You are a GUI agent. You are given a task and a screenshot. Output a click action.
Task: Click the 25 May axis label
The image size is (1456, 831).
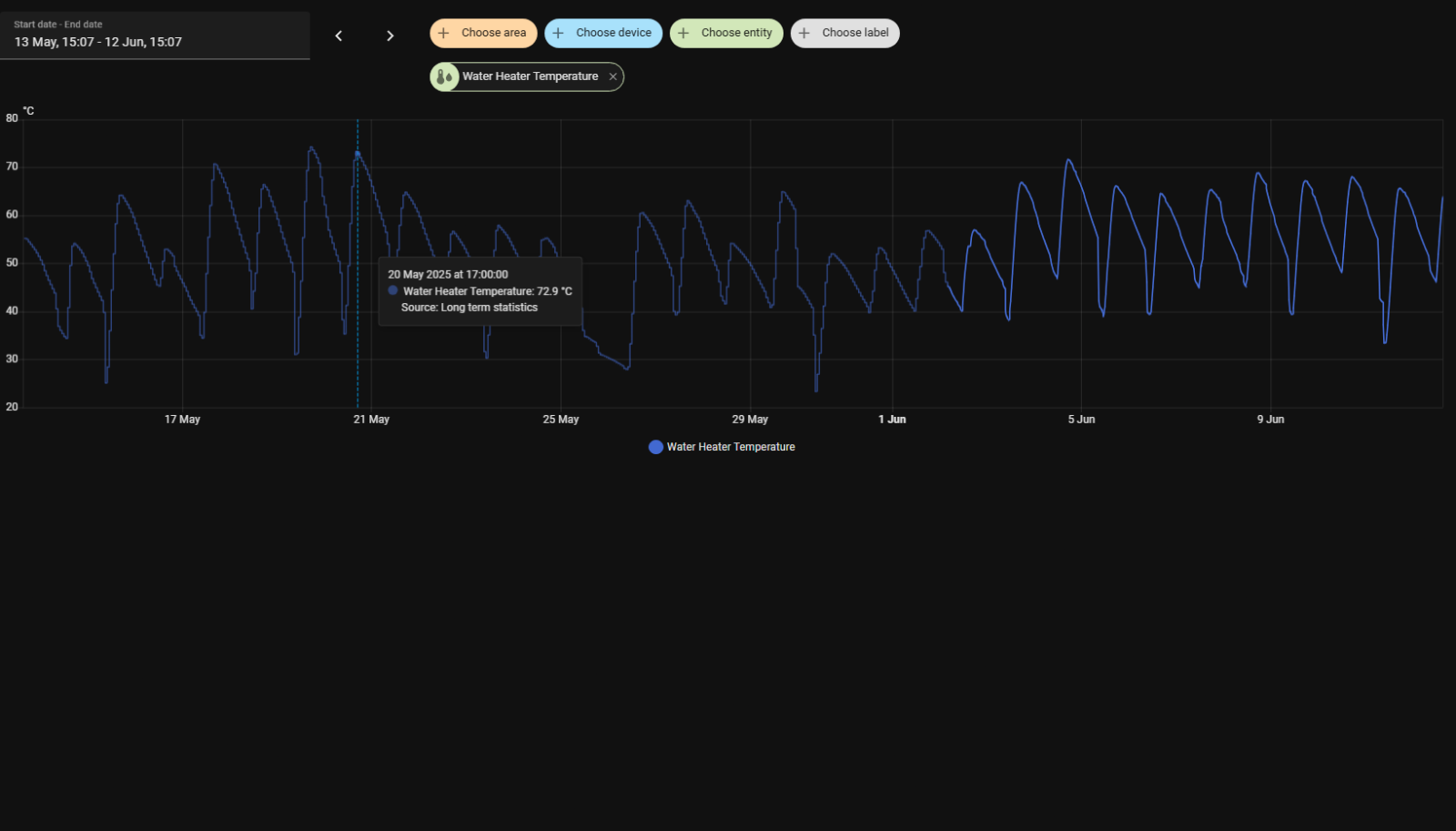(x=561, y=420)
